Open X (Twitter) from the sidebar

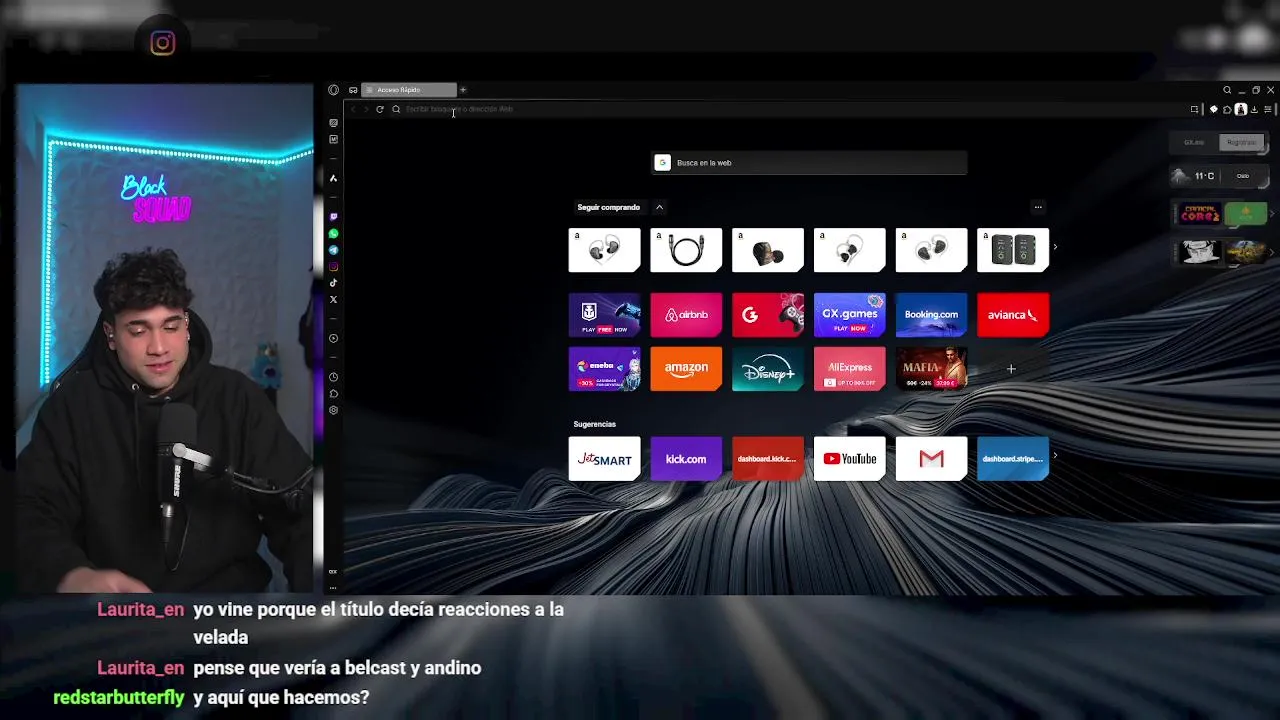point(333,300)
